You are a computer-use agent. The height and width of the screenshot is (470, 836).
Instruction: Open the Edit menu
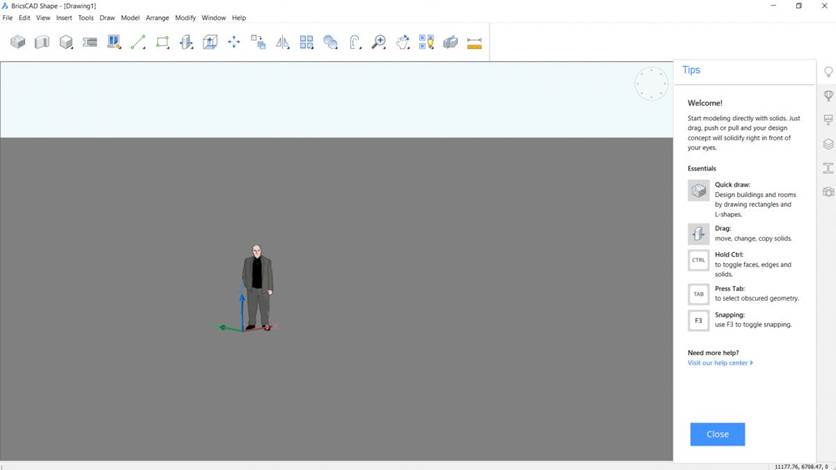[25, 18]
